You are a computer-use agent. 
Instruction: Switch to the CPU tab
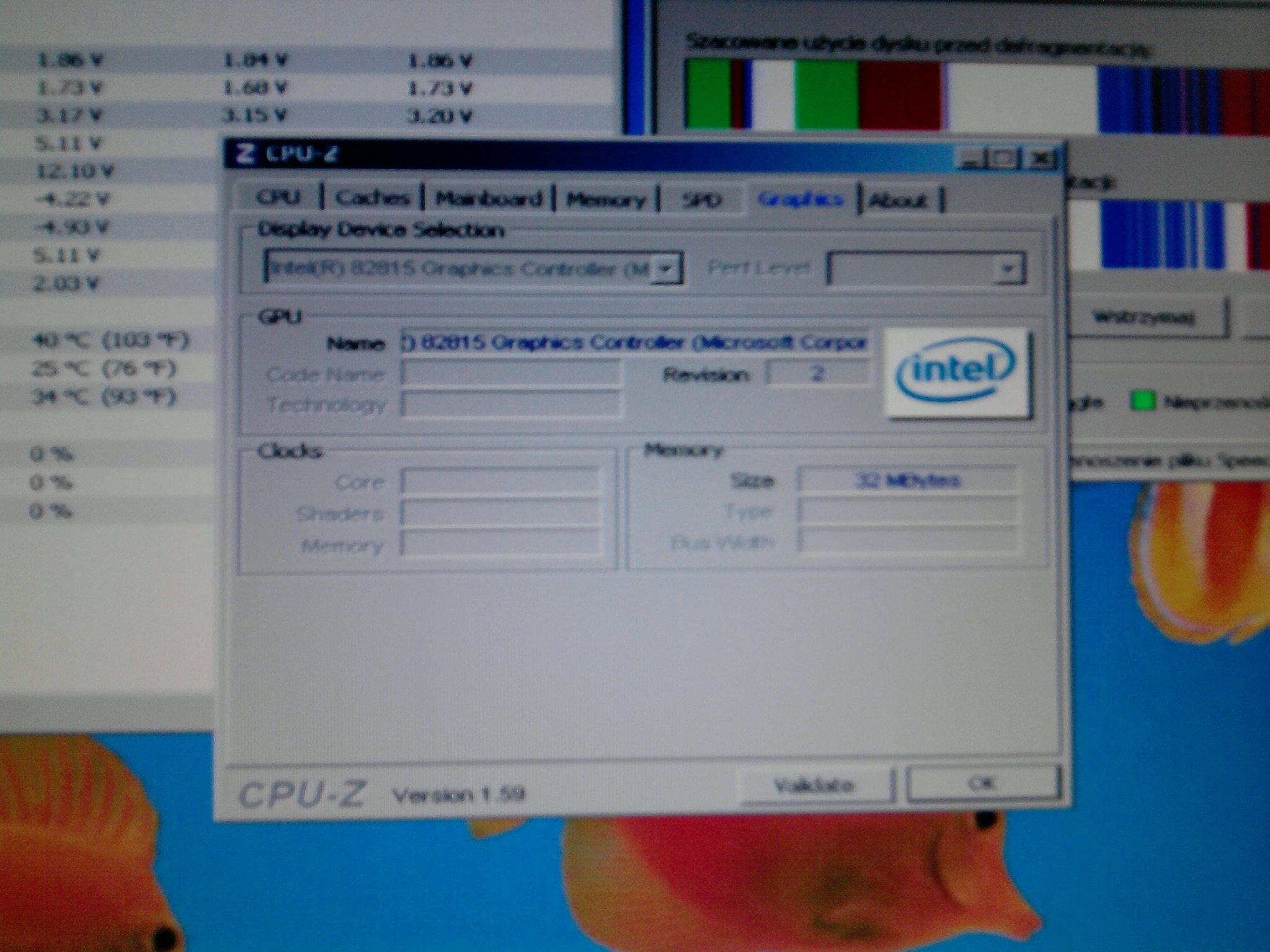point(278,198)
